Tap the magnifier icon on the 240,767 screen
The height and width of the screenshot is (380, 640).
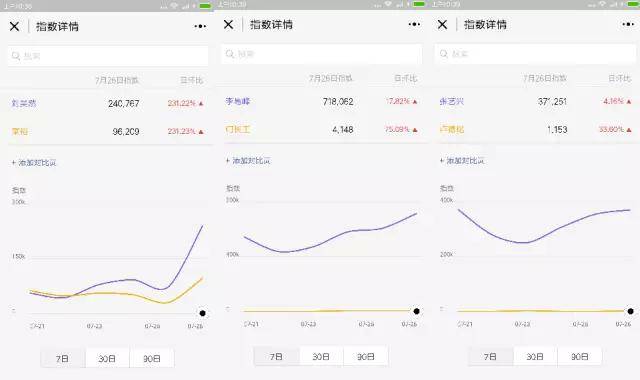[16, 56]
